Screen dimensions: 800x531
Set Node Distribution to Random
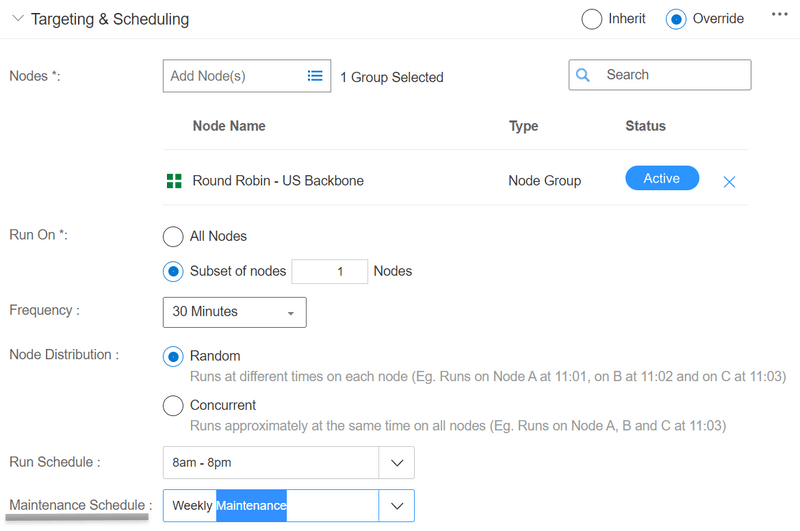(173, 356)
